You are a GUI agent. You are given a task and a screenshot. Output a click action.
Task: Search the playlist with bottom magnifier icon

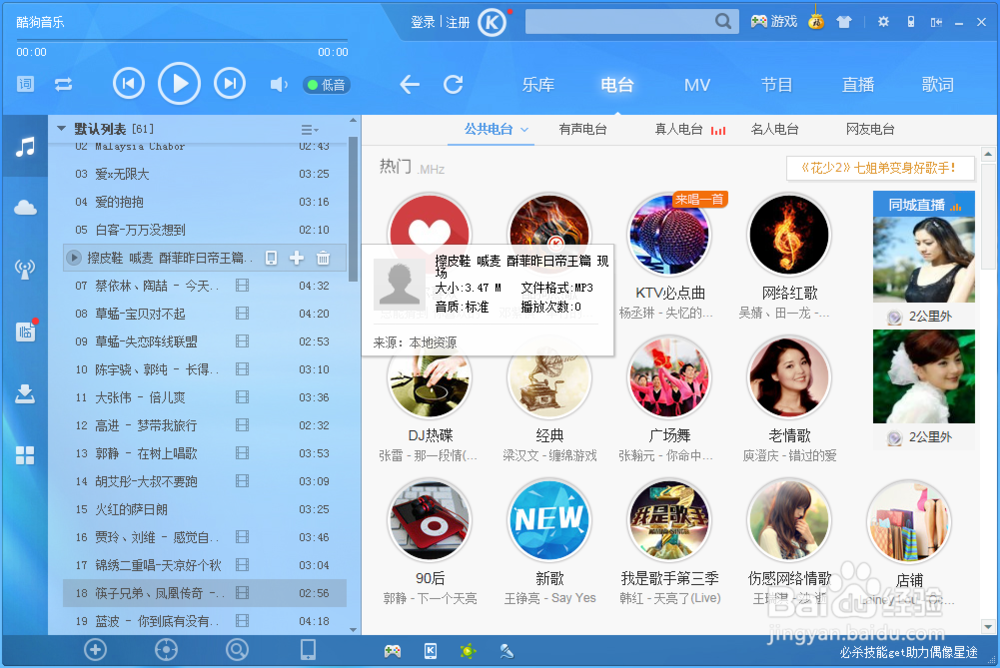(x=237, y=649)
